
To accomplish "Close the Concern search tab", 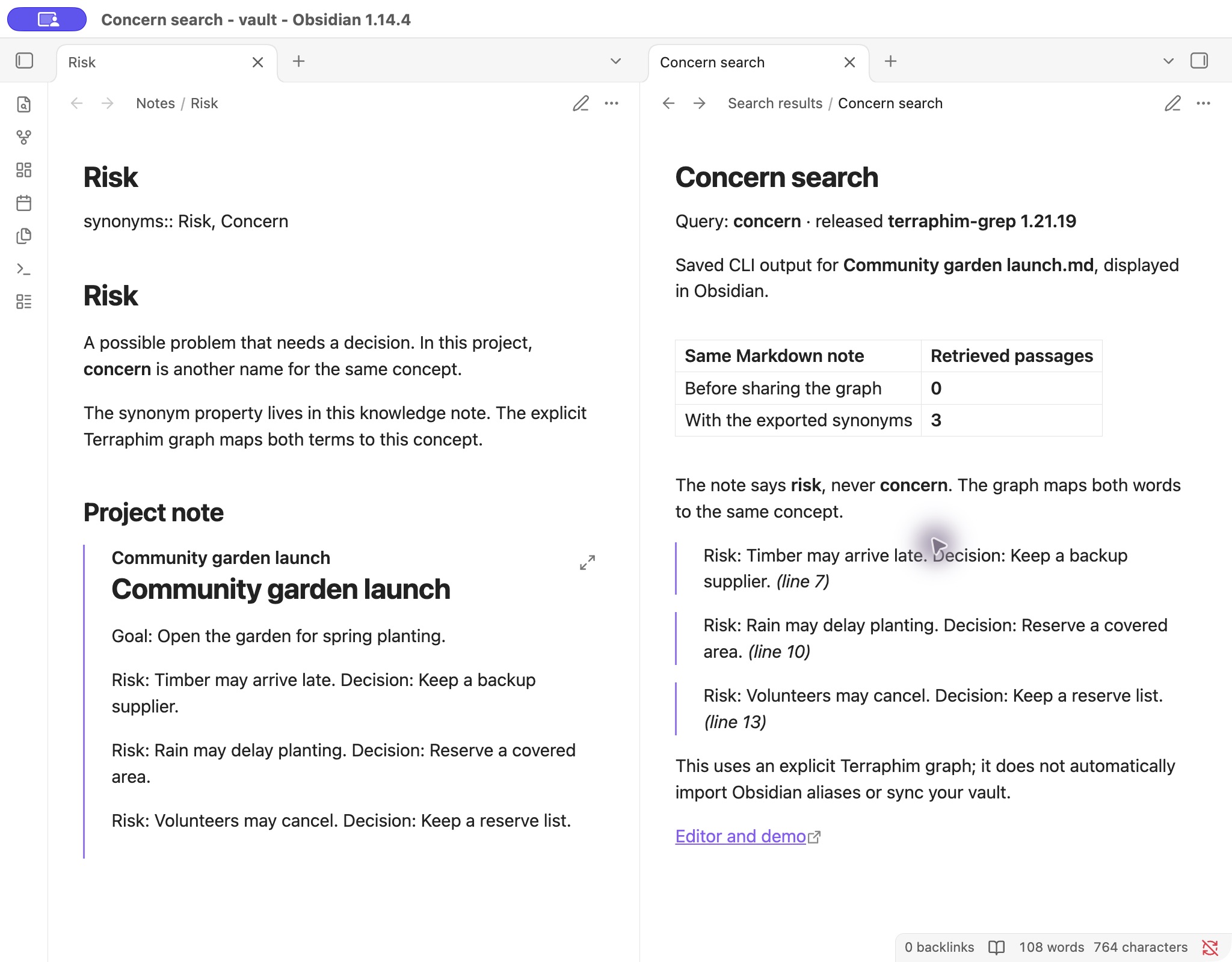I will coord(850,63).
